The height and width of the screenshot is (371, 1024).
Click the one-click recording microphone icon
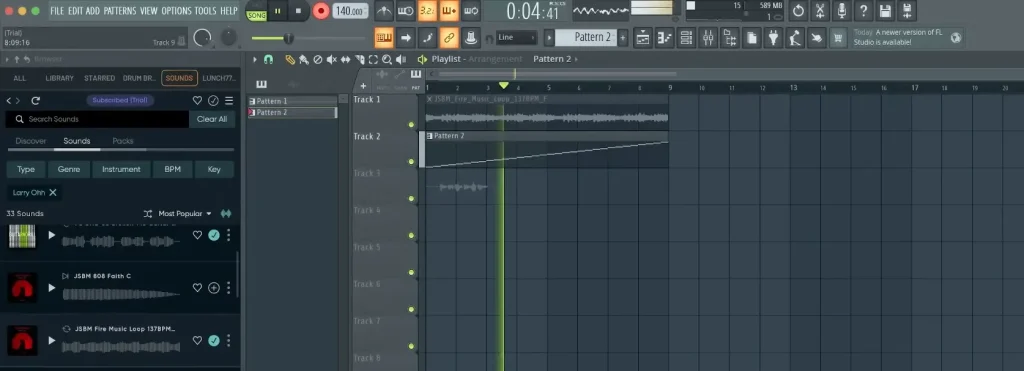(842, 10)
